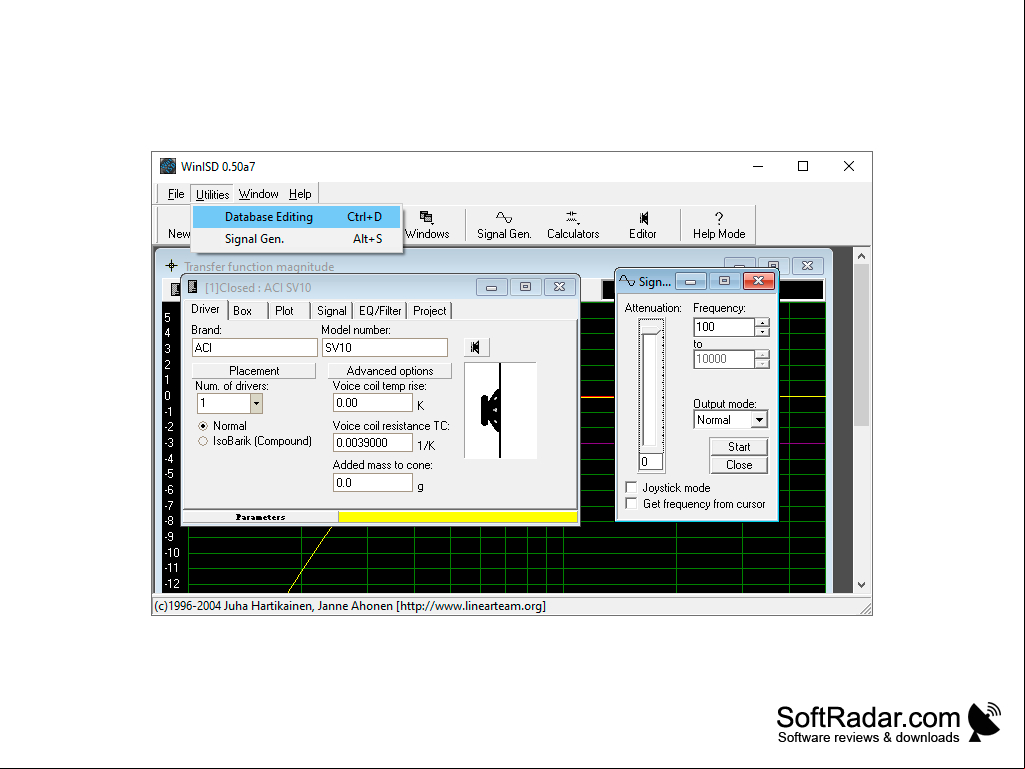
Task: Click the speaker placement diagram thumbnail
Action: pyautogui.click(x=500, y=411)
